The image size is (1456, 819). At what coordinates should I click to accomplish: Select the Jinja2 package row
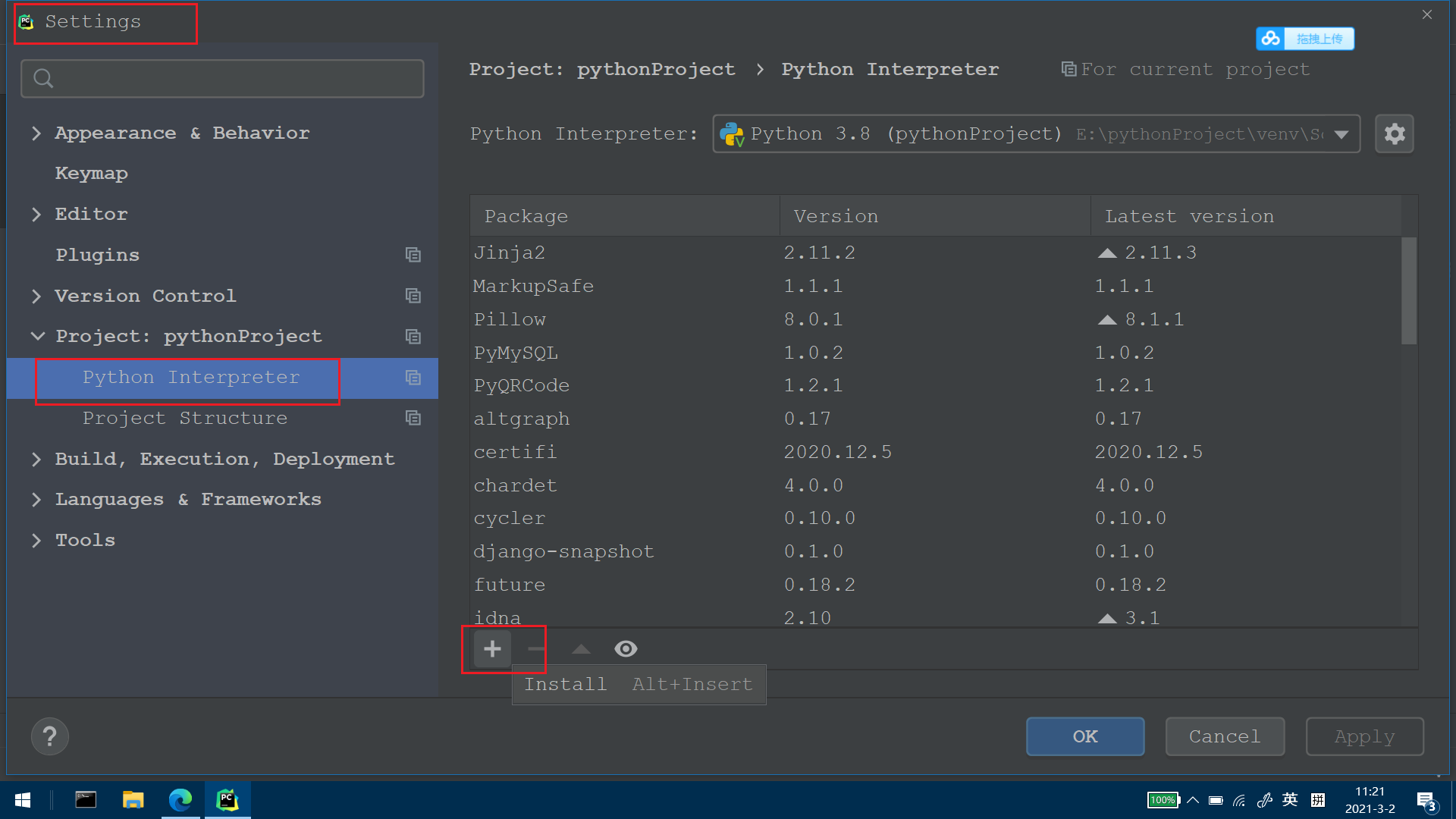tap(936, 253)
